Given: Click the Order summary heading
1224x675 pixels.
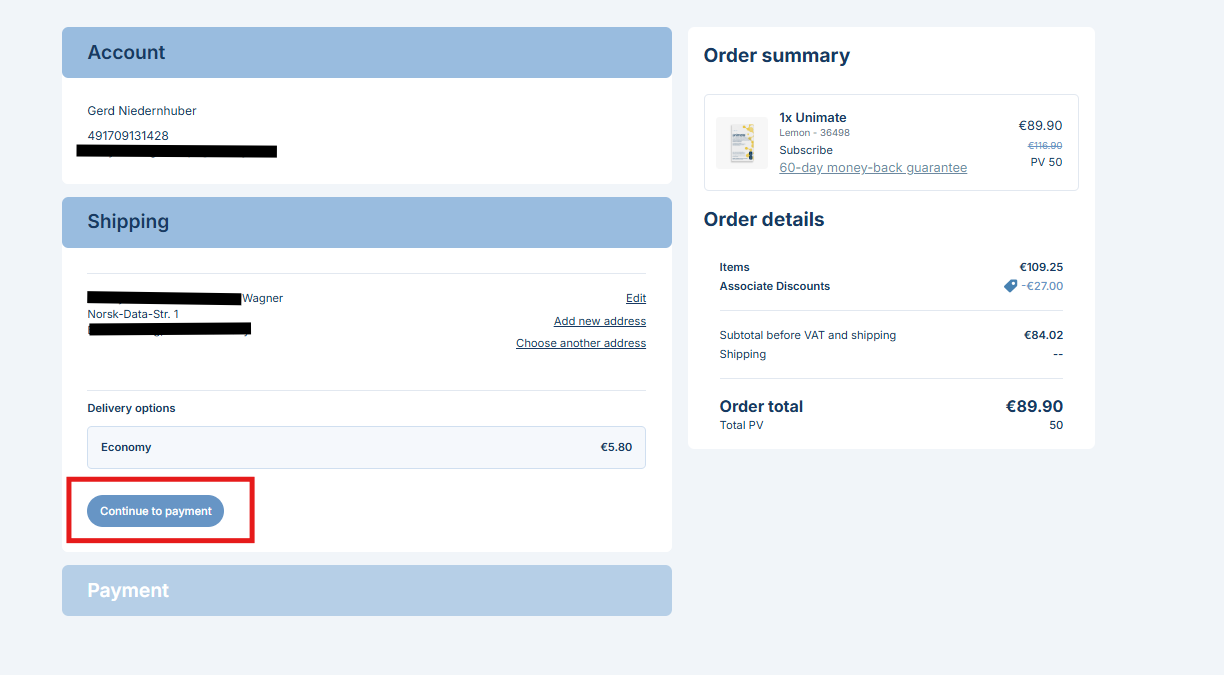Looking at the screenshot, I should tap(777, 56).
